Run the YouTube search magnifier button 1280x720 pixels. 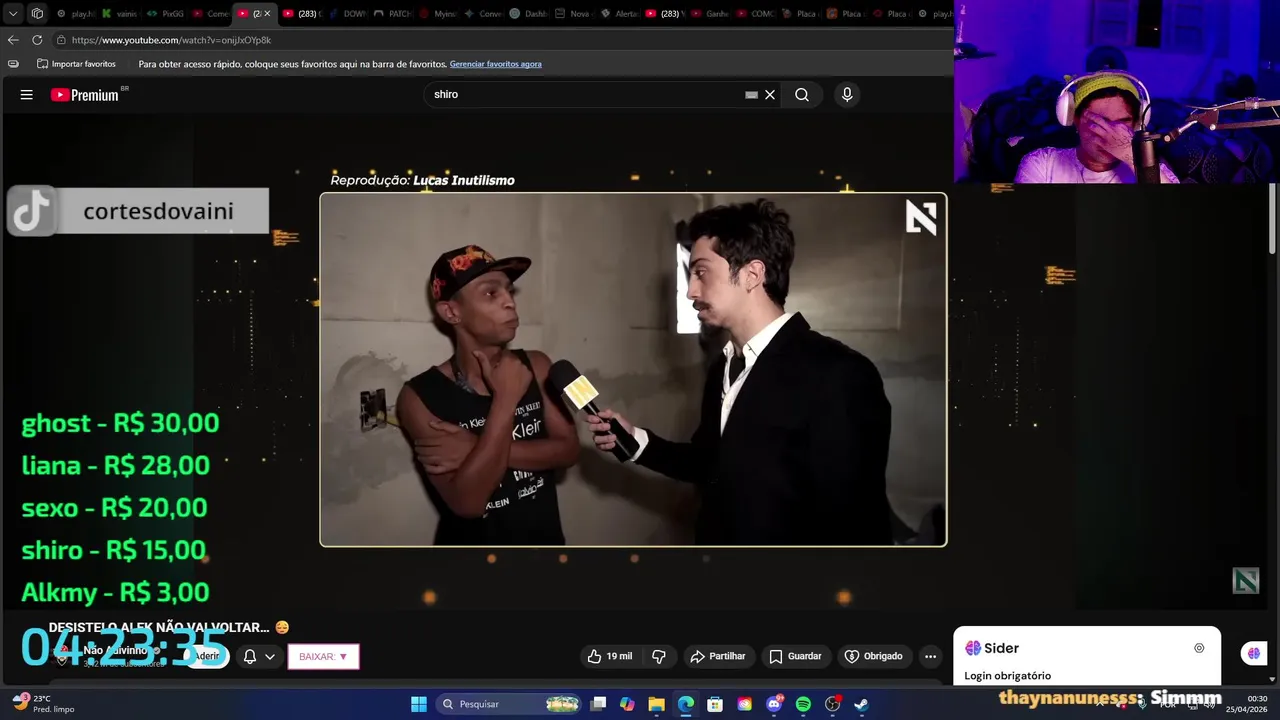tap(802, 95)
